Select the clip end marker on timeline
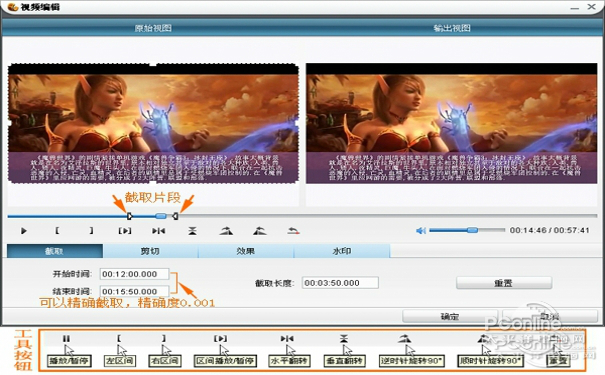 point(175,216)
